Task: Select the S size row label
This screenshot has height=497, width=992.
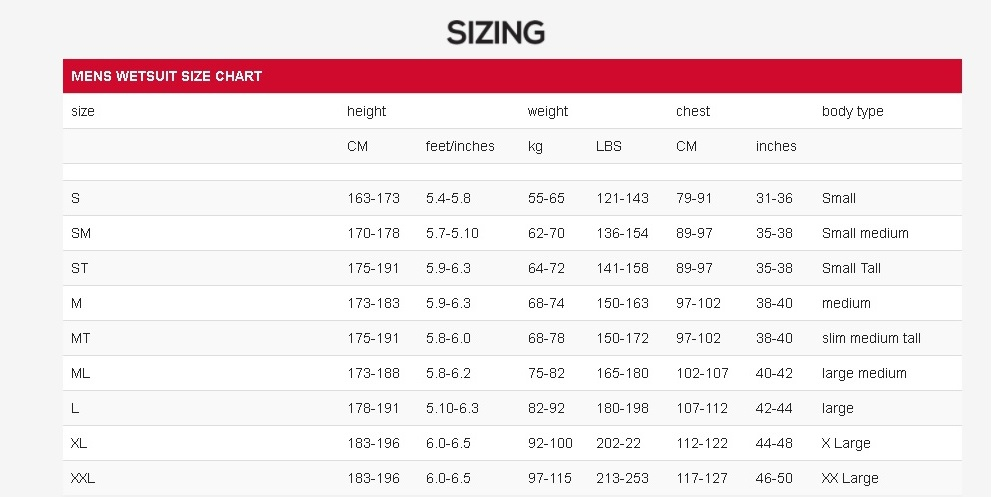Action: [75, 199]
